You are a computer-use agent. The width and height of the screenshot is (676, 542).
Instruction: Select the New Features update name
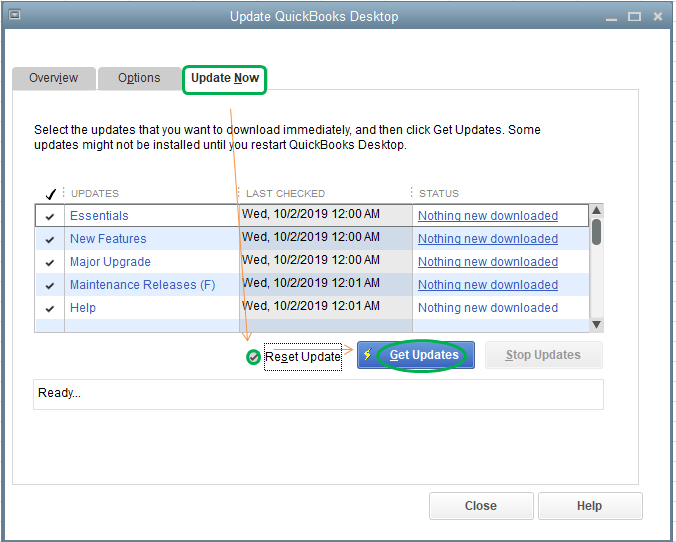[108, 238]
